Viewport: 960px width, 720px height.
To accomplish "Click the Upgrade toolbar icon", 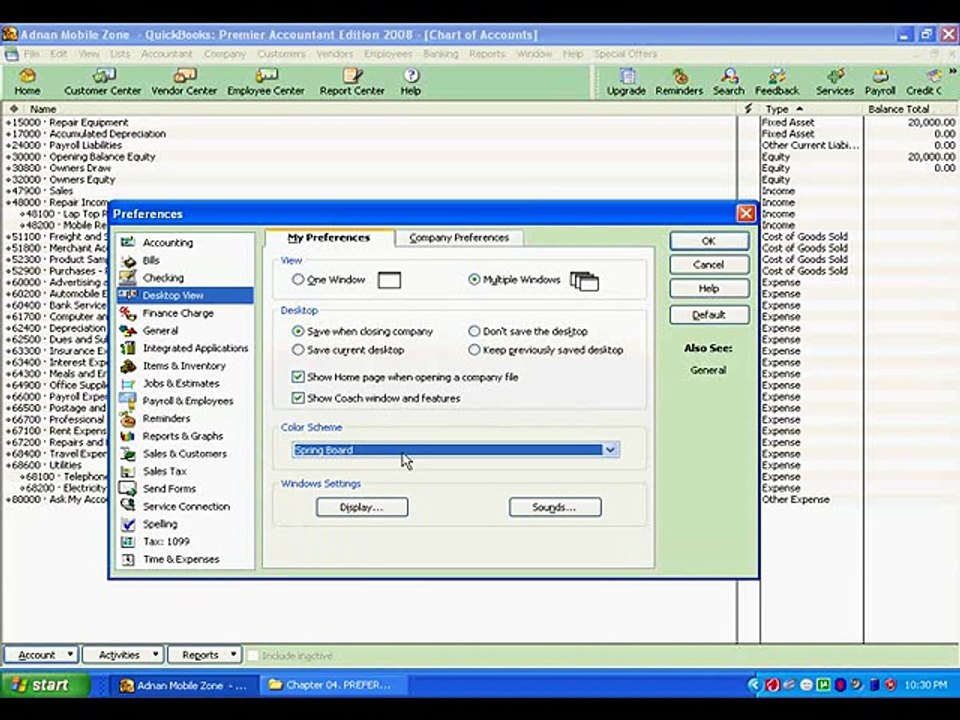I will pos(626,82).
